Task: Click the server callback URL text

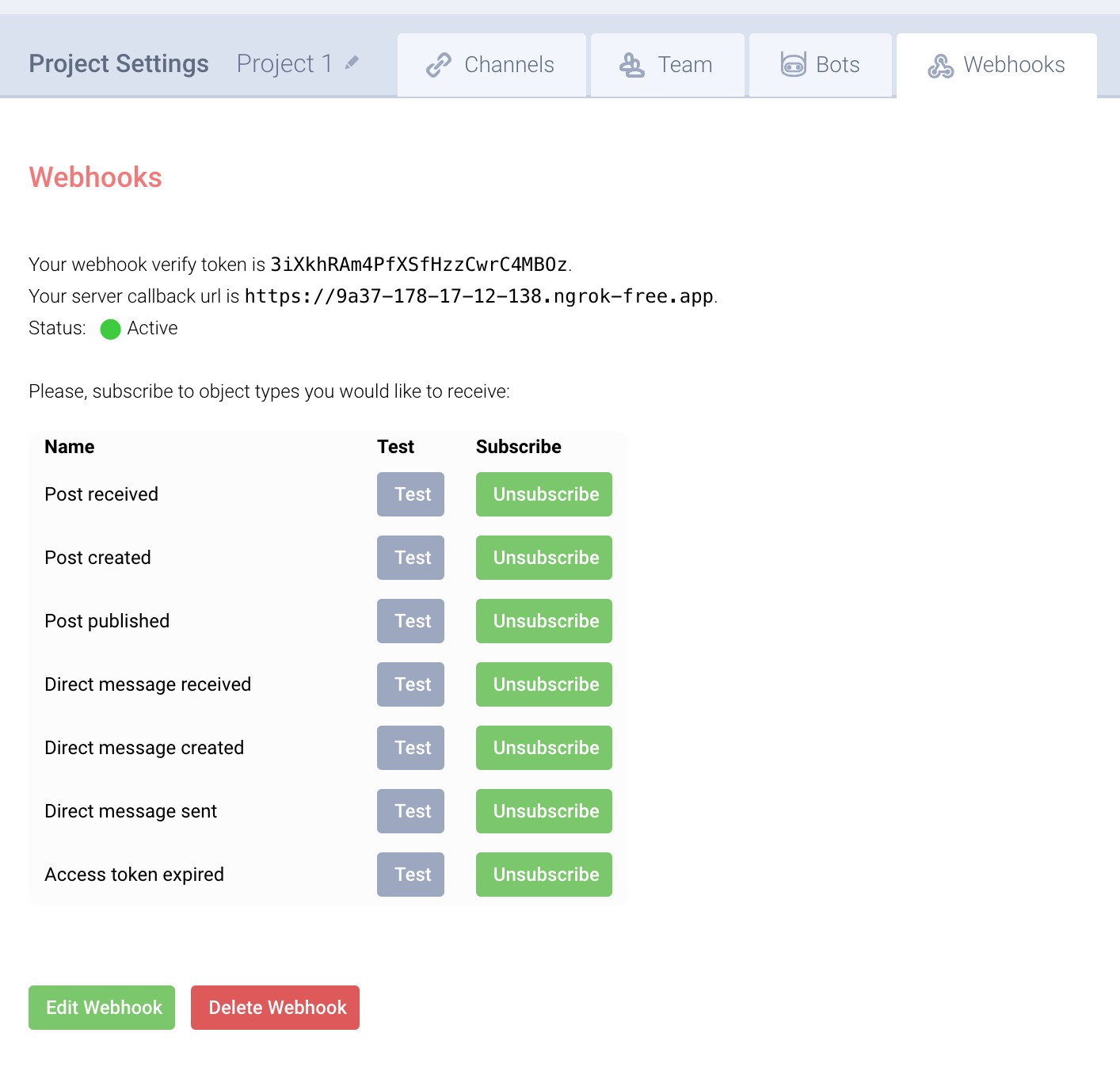Action: point(478,296)
